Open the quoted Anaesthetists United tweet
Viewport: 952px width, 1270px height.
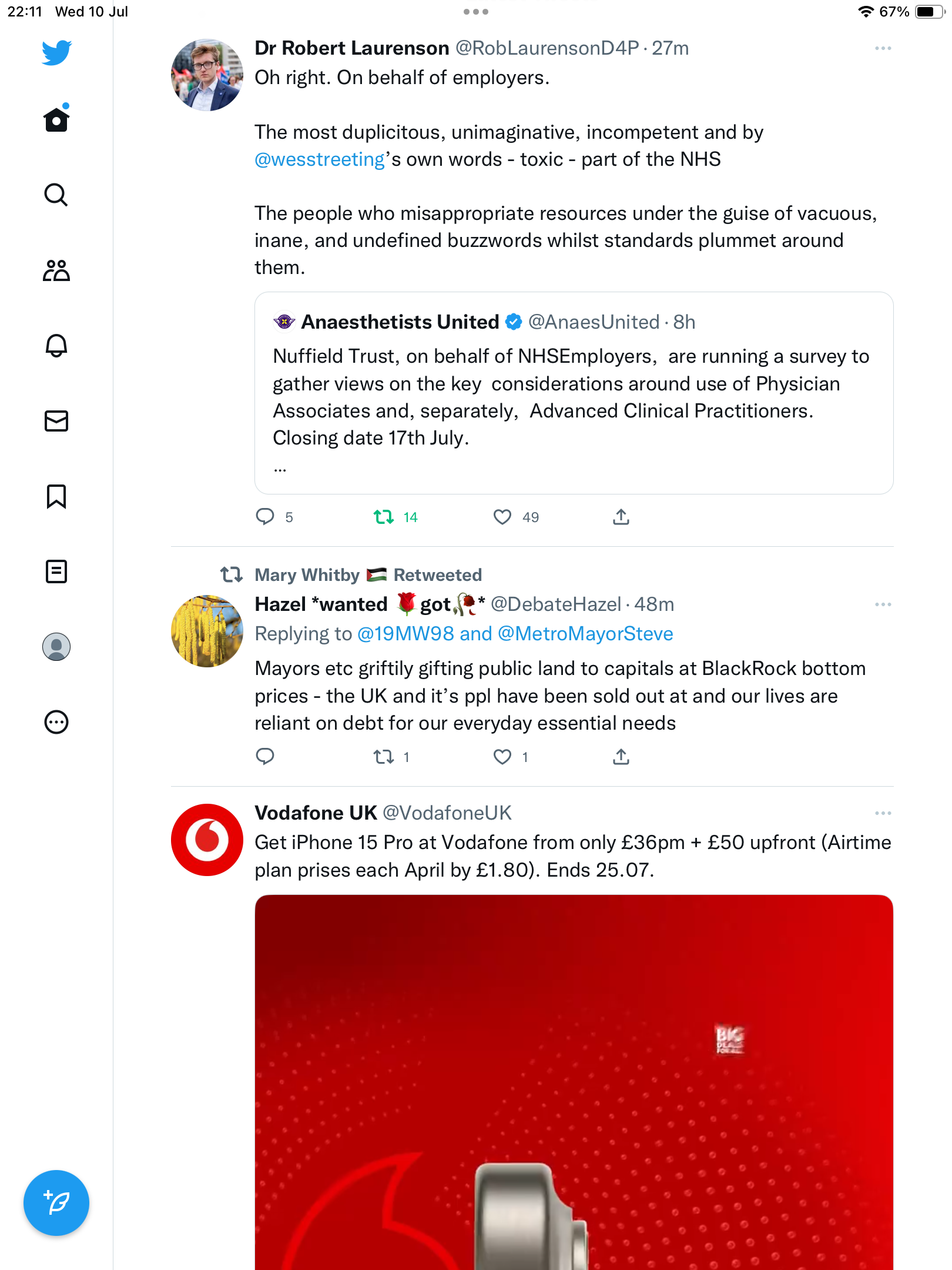click(574, 393)
